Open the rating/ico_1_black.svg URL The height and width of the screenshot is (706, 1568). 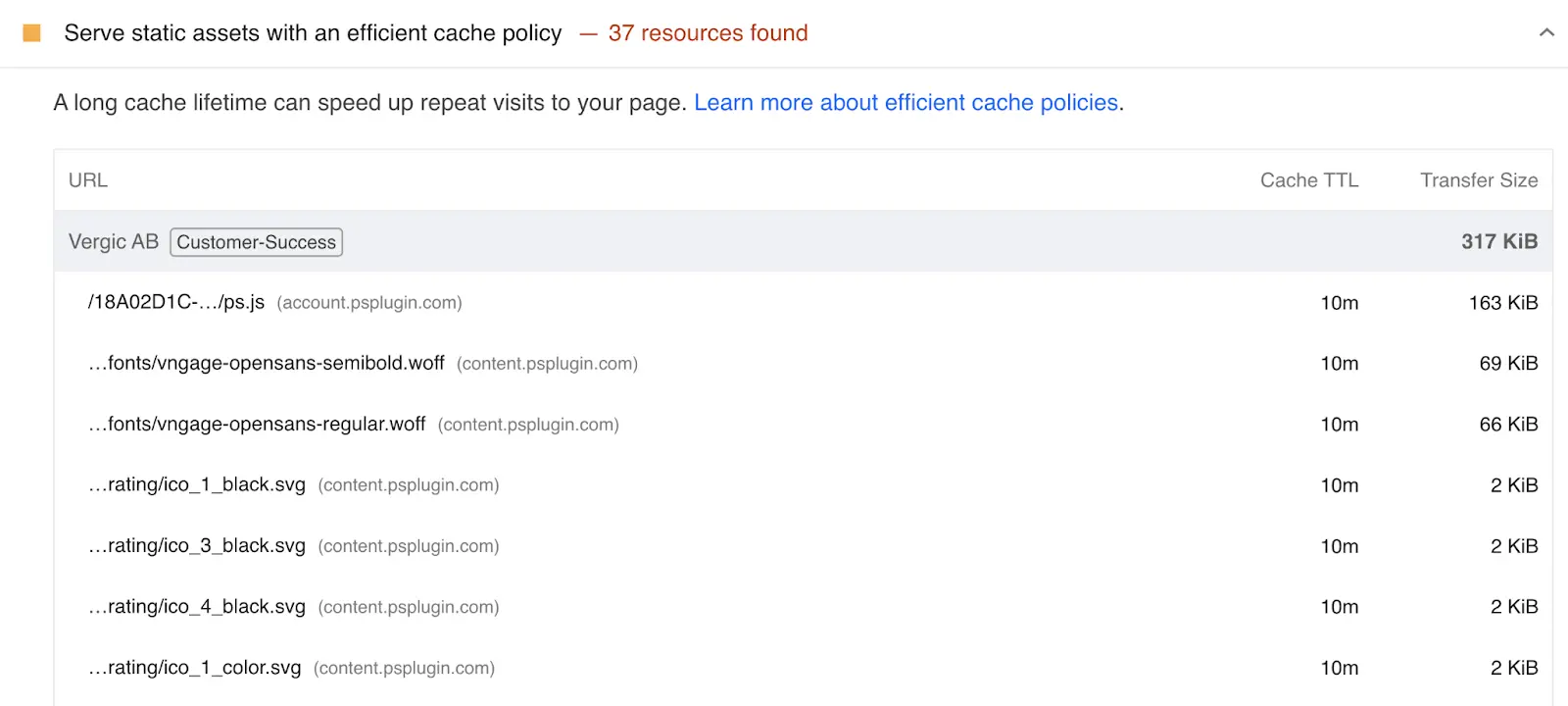(x=197, y=485)
